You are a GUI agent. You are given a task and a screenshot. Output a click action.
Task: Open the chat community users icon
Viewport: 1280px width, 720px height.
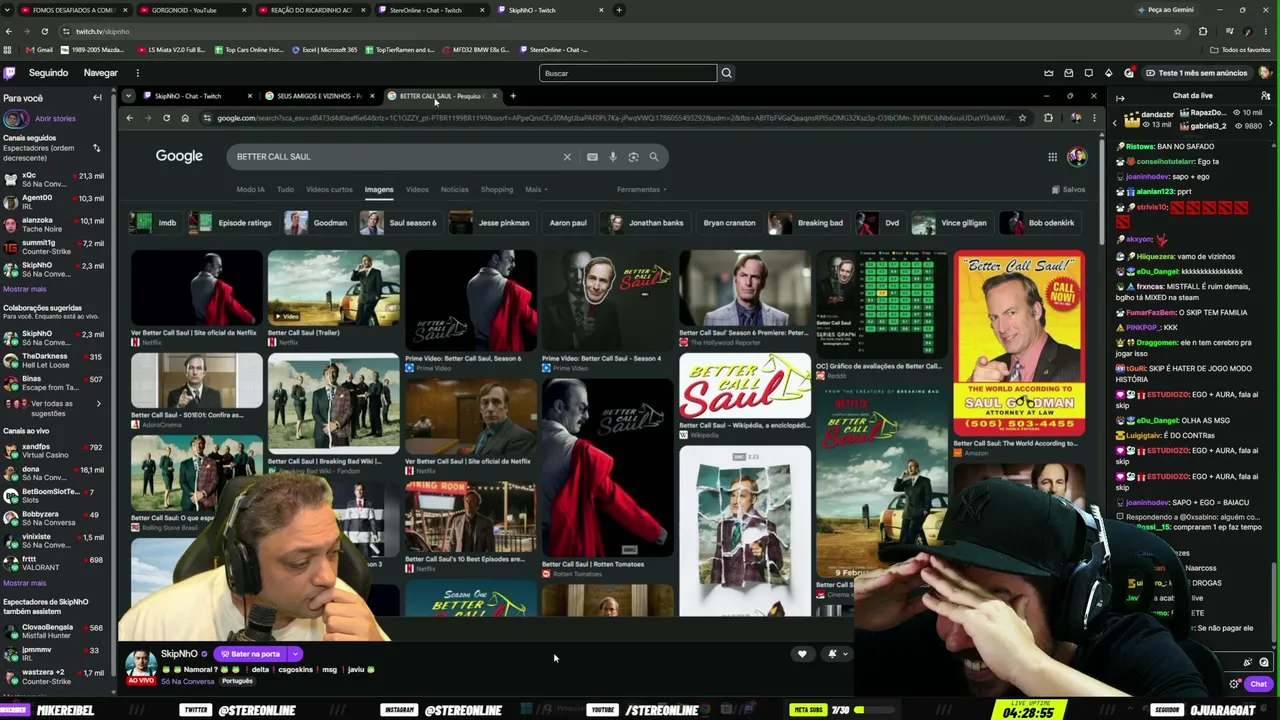click(x=1266, y=96)
